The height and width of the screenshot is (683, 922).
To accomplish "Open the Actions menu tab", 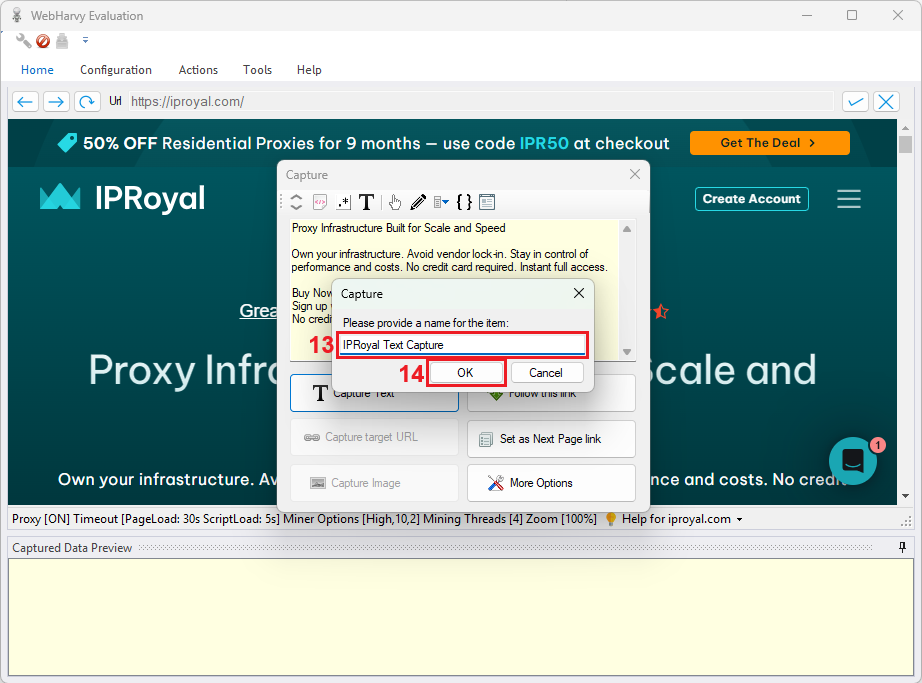I will [x=198, y=70].
